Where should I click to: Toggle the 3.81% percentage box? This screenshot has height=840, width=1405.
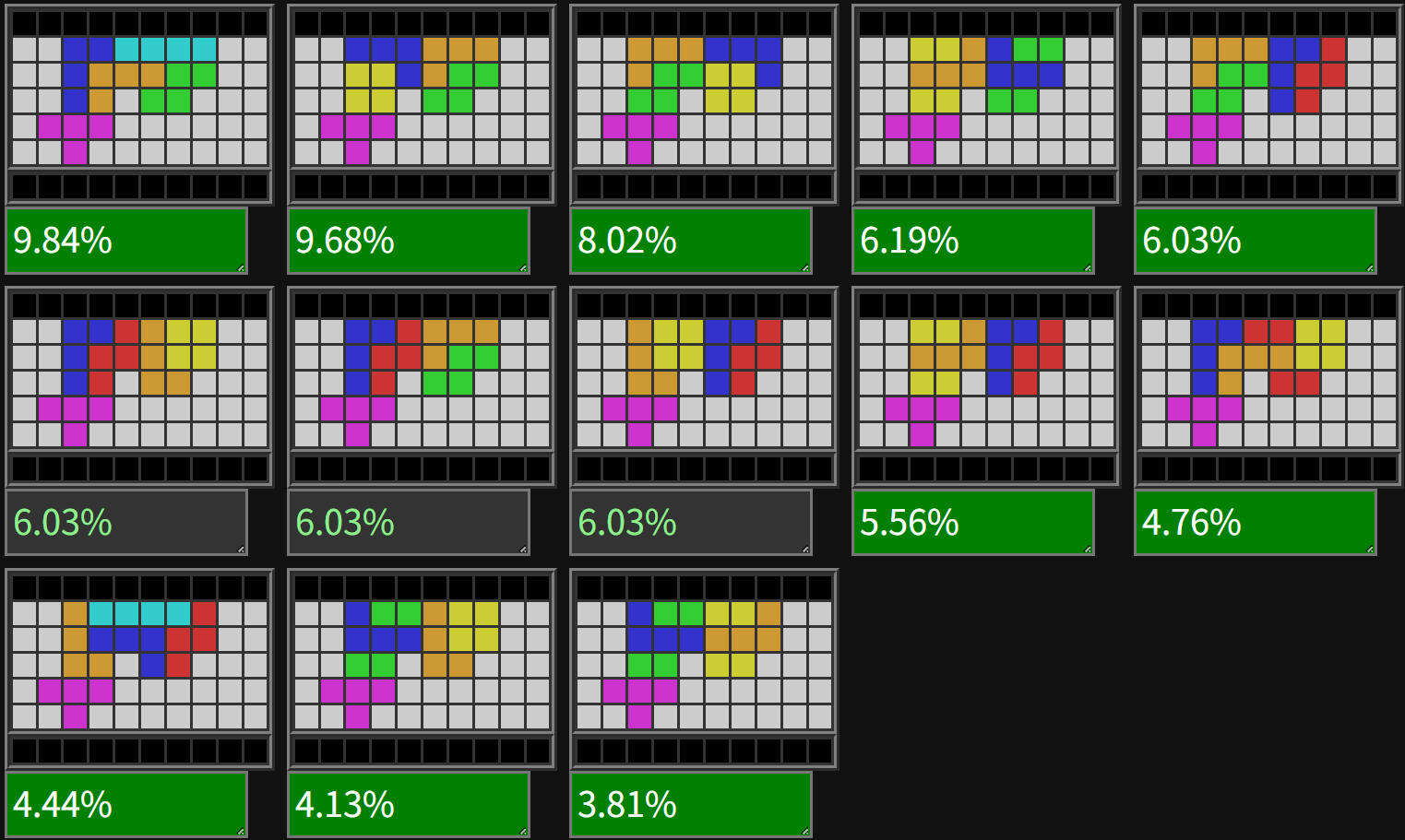691,805
